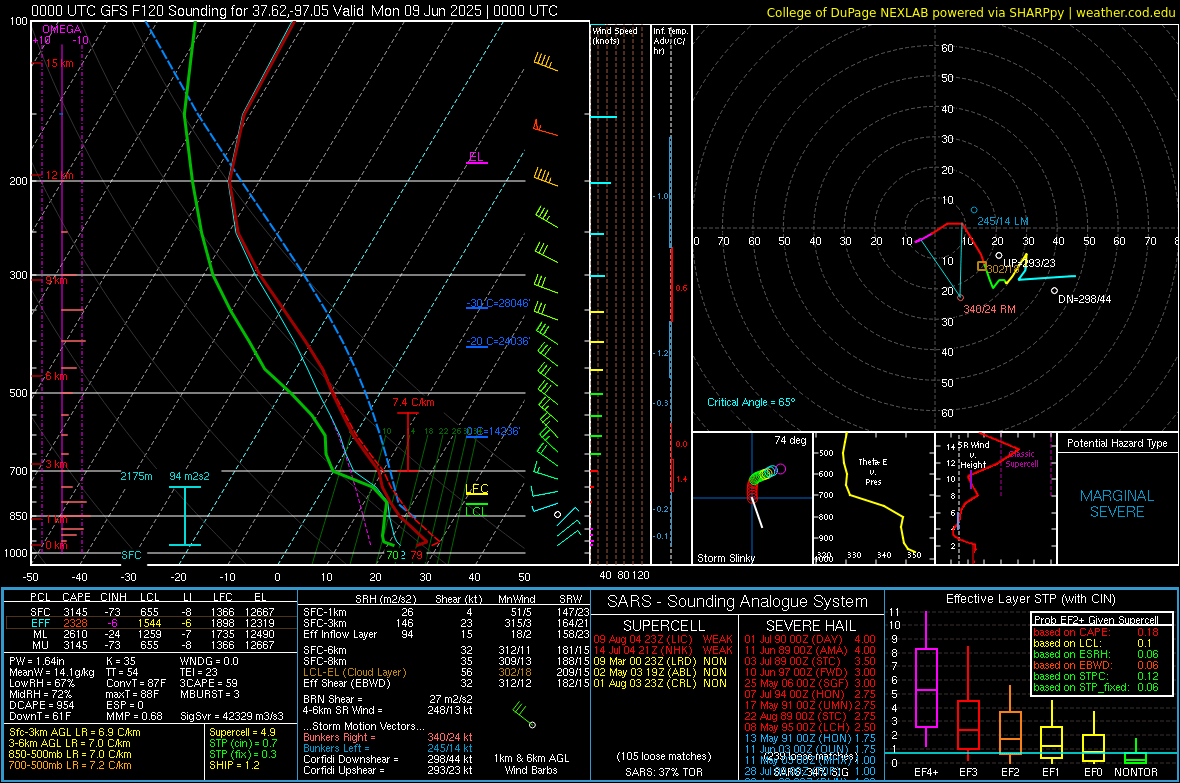Click the Classic Supercell label
The height and width of the screenshot is (783, 1180).
pyautogui.click(x=1022, y=459)
